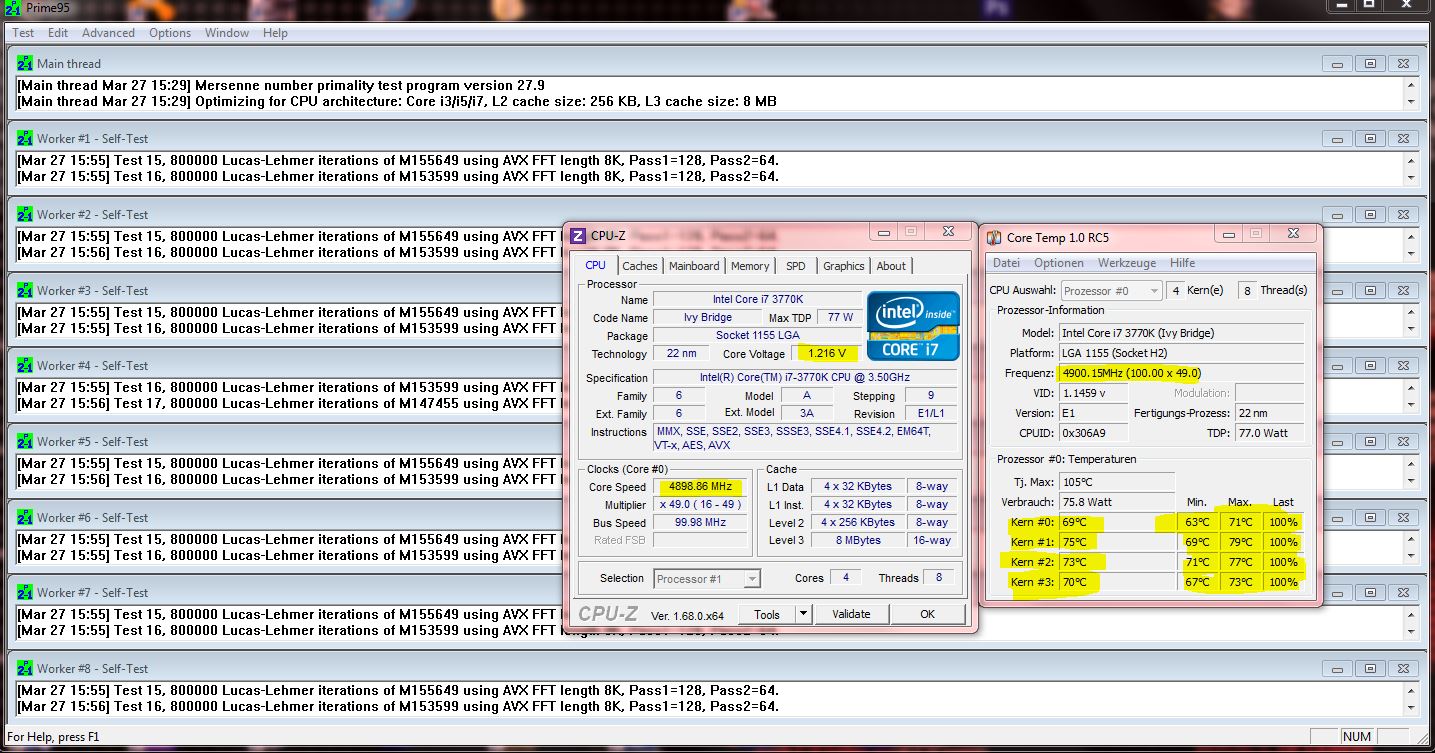
Task: Click the Core Speed value 4898.86 MHz
Action: 700,486
